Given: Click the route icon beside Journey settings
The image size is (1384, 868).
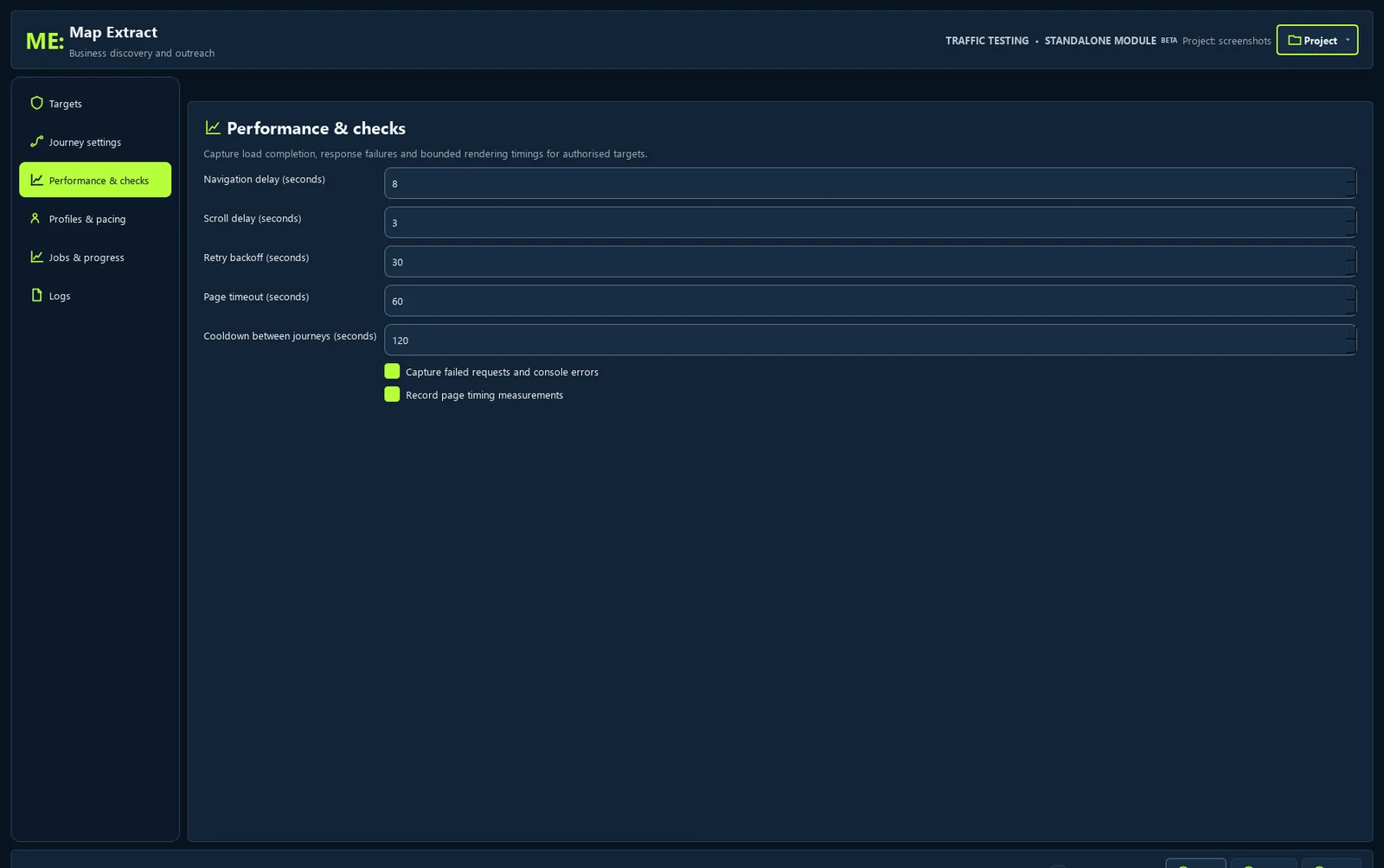Looking at the screenshot, I should point(36,142).
